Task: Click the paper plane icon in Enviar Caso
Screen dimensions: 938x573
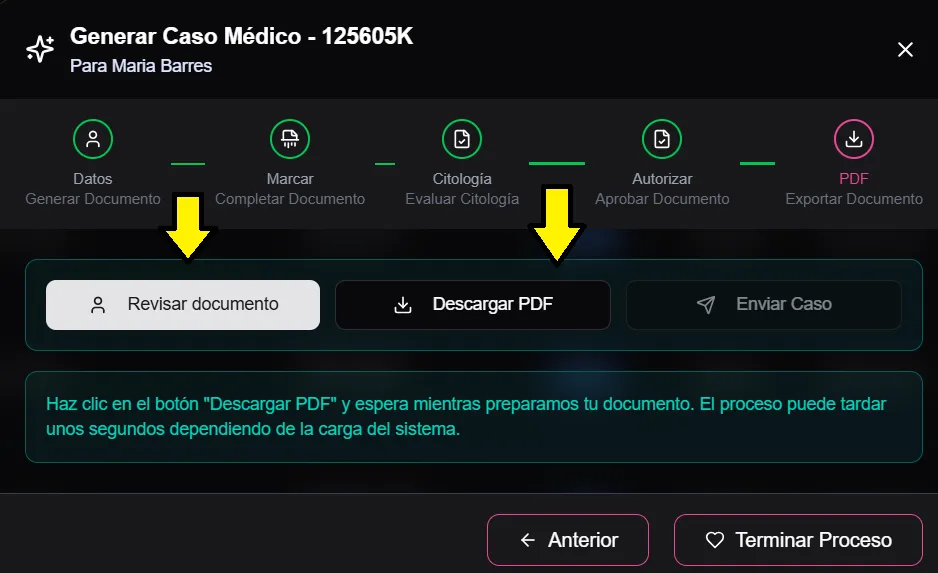Action: (x=706, y=305)
